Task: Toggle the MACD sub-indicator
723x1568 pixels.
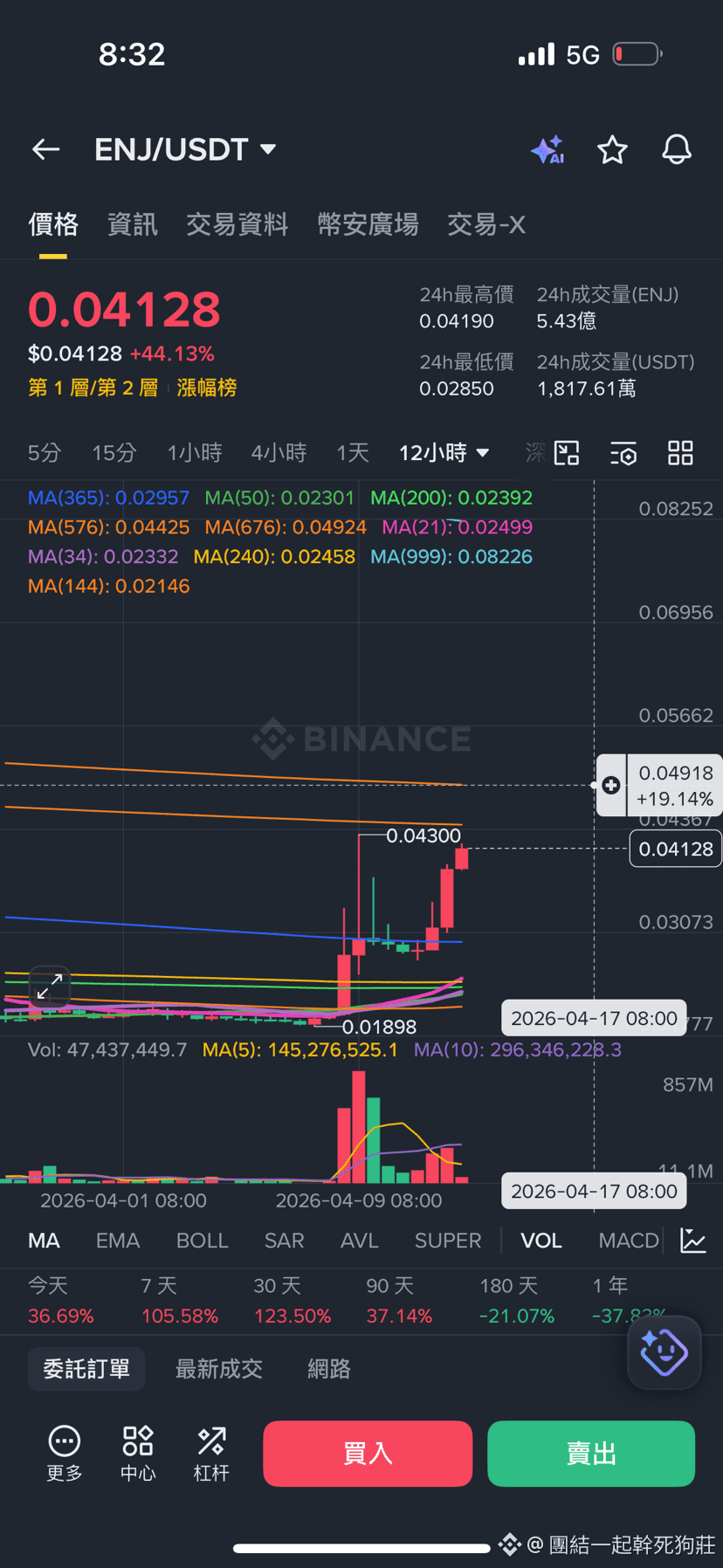Action: 629,1241
